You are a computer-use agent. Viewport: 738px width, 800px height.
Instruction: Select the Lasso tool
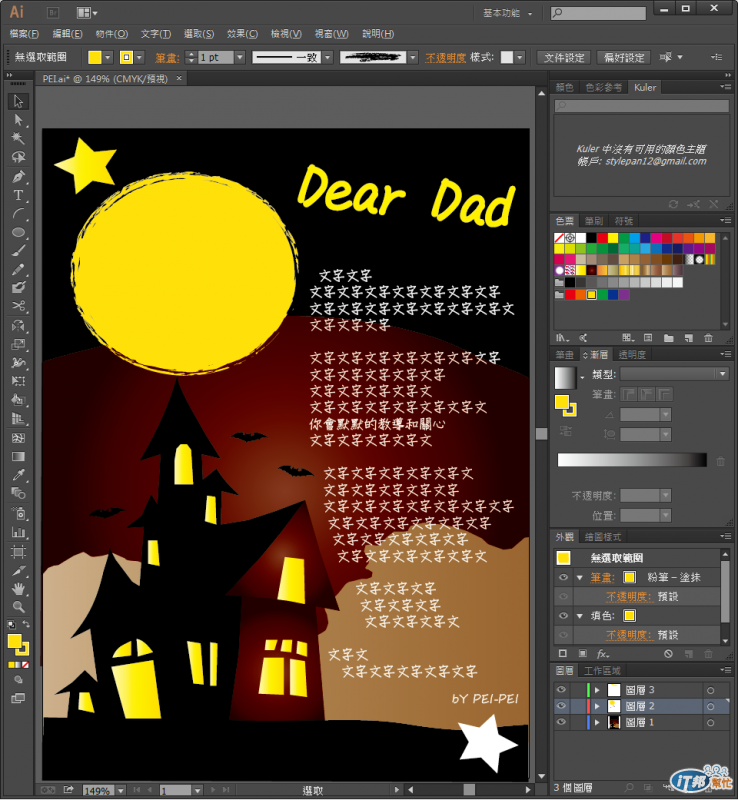18,157
